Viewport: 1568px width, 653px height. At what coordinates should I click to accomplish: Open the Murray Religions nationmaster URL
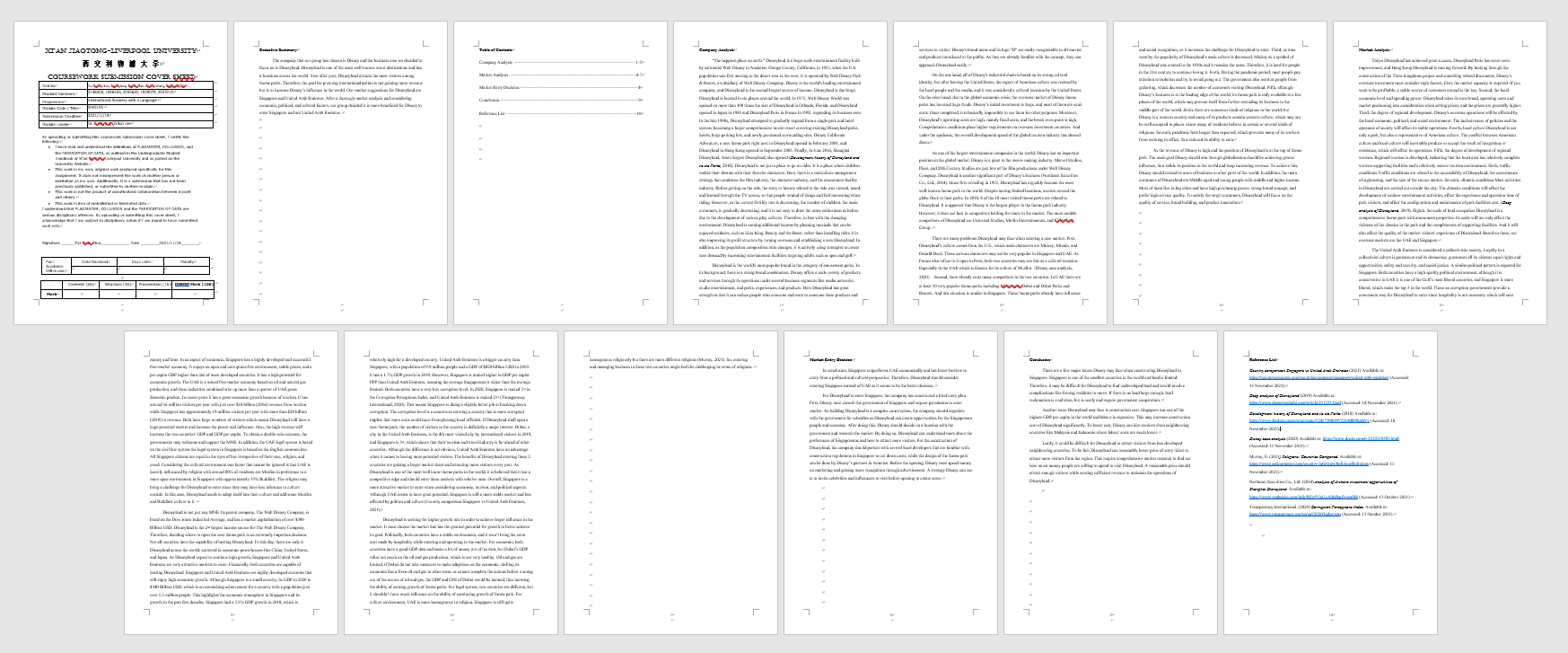click(x=1309, y=463)
